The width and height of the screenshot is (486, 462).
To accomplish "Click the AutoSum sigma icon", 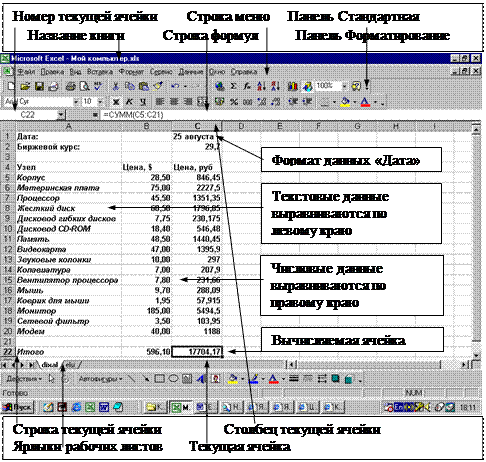I will coord(234,86).
